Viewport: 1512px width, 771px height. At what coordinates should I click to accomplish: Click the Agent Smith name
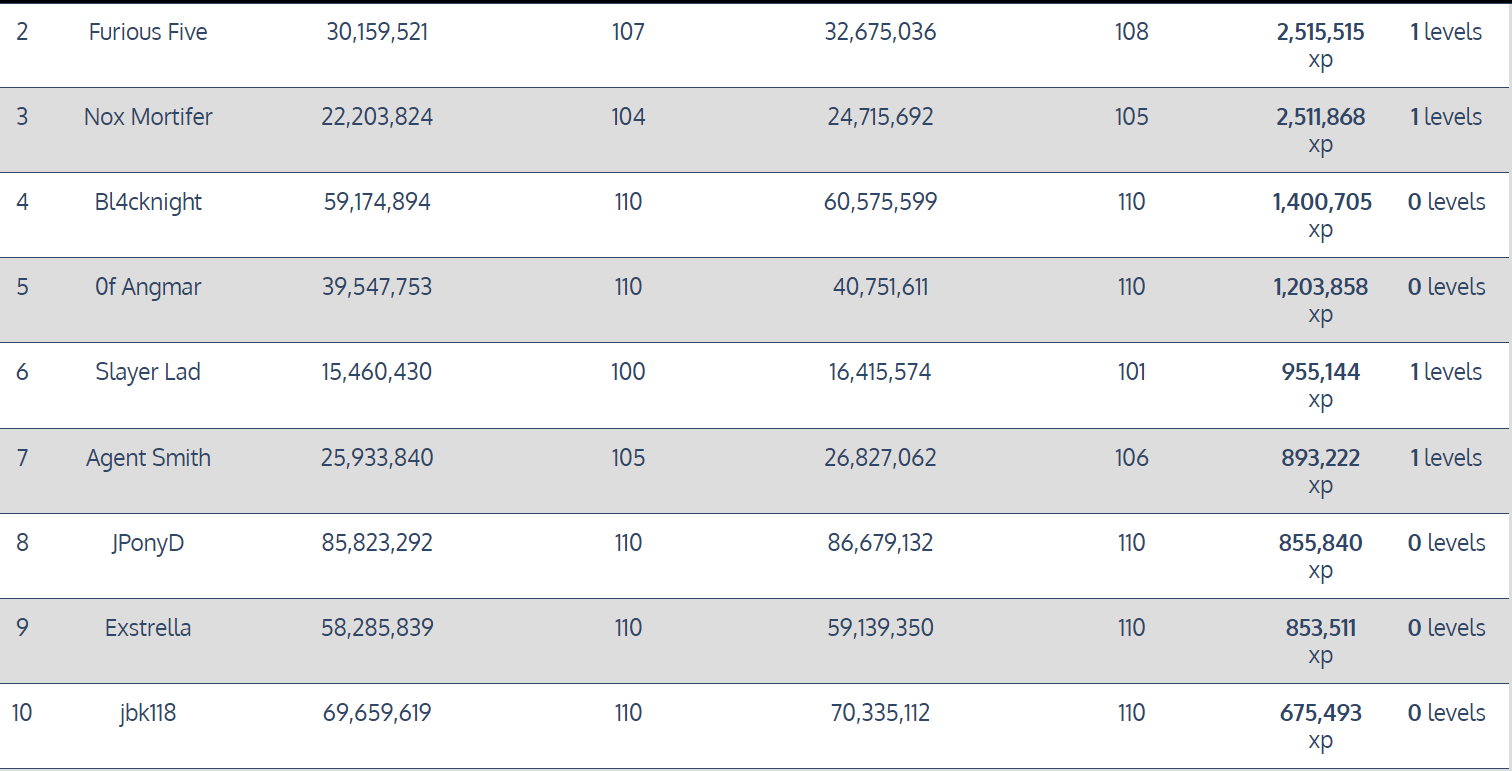pyautogui.click(x=148, y=458)
